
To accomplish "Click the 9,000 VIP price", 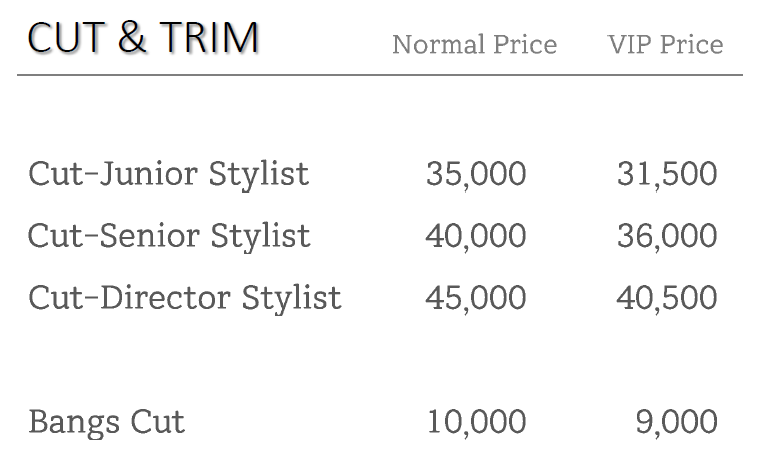I will (676, 422).
